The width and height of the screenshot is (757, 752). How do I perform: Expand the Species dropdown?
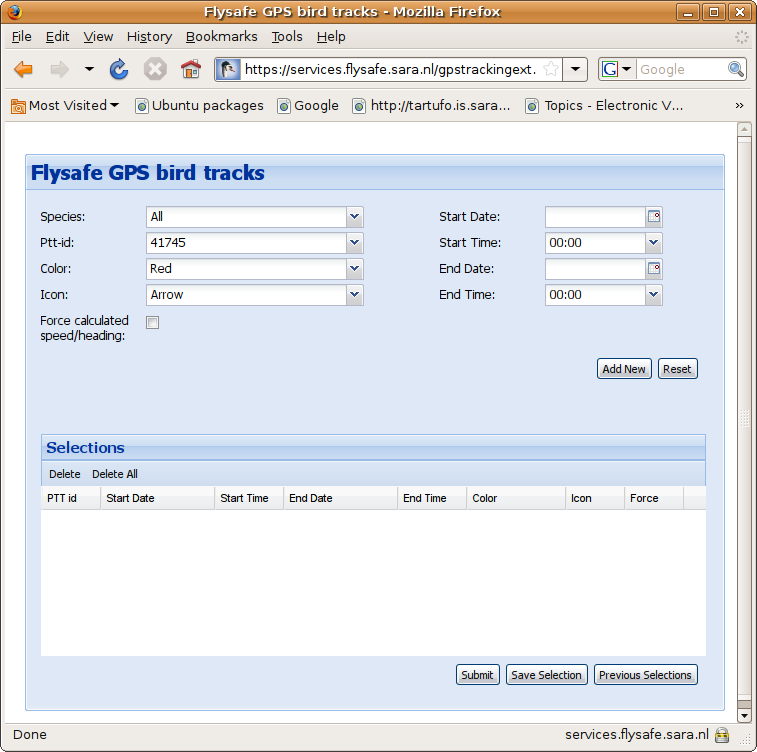pos(354,217)
